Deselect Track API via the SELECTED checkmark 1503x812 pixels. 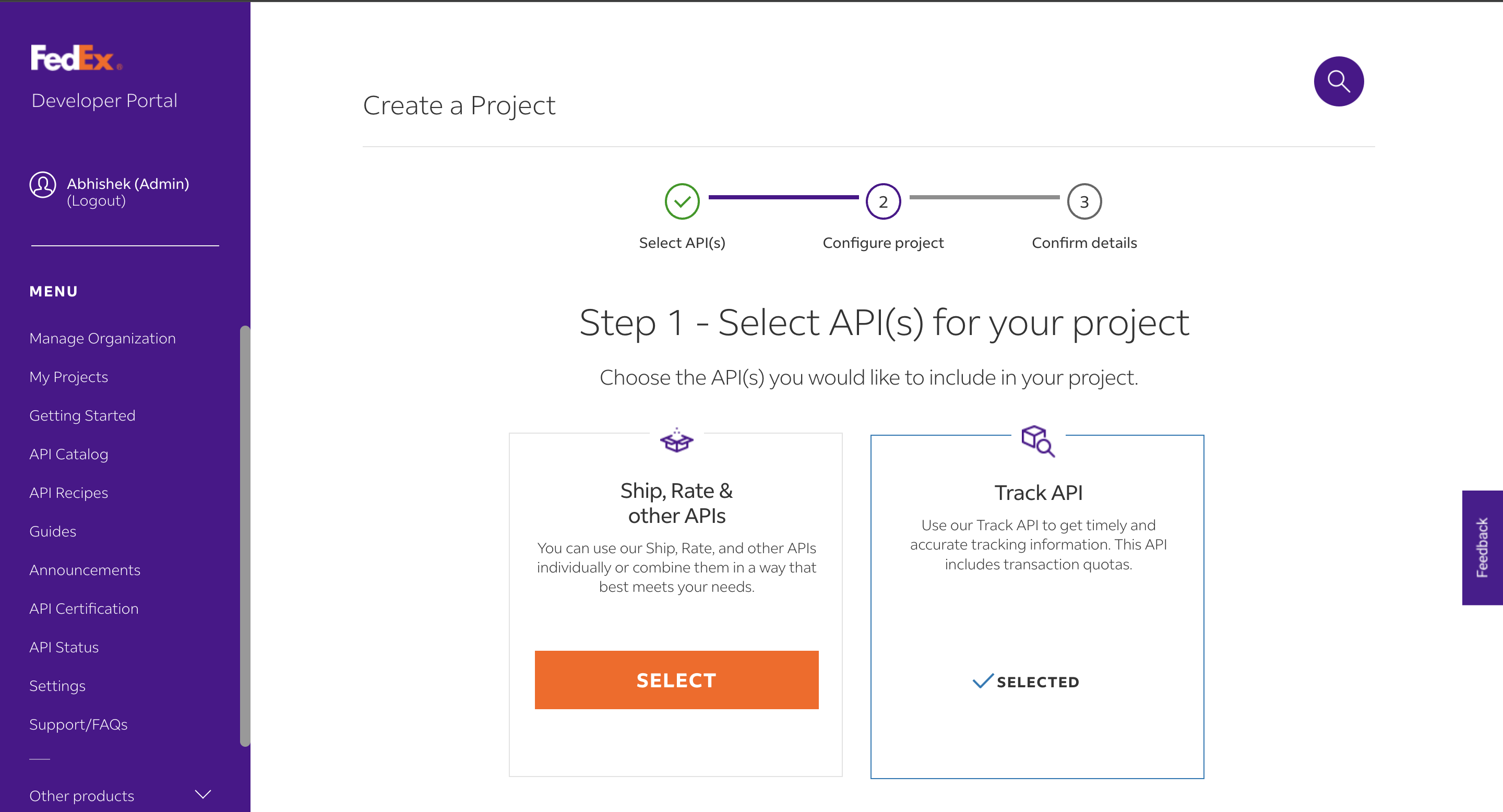tap(1028, 682)
